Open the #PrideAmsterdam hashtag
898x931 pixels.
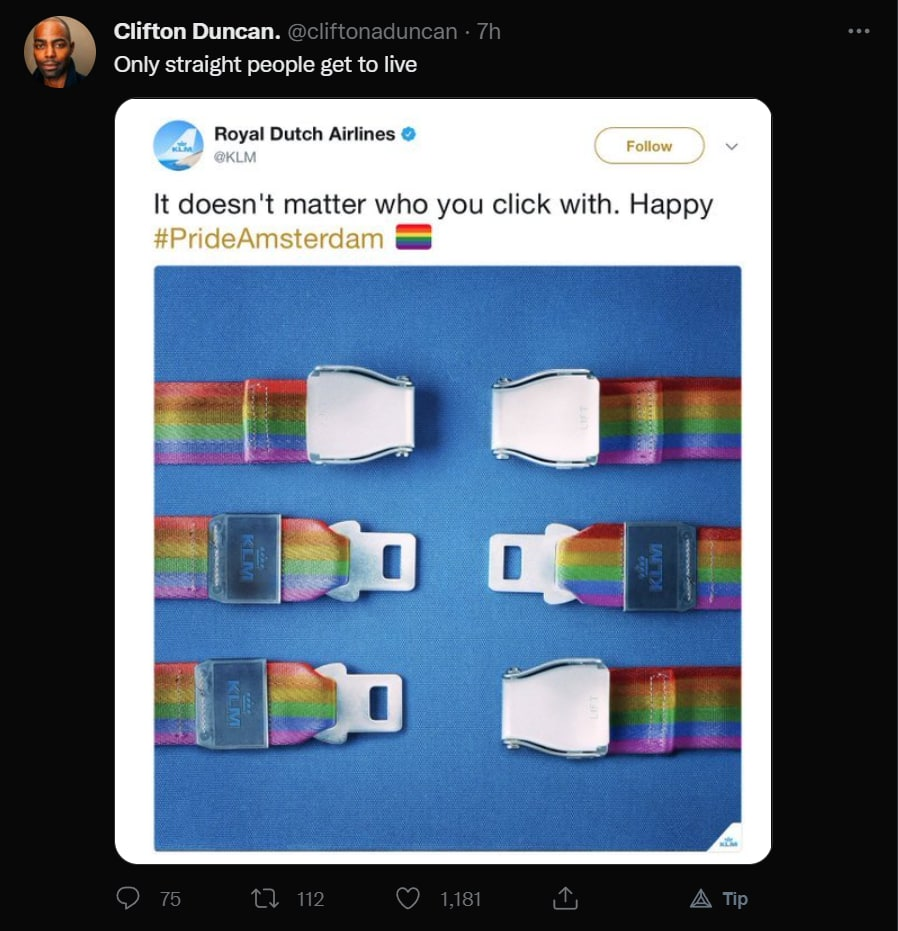[x=268, y=239]
